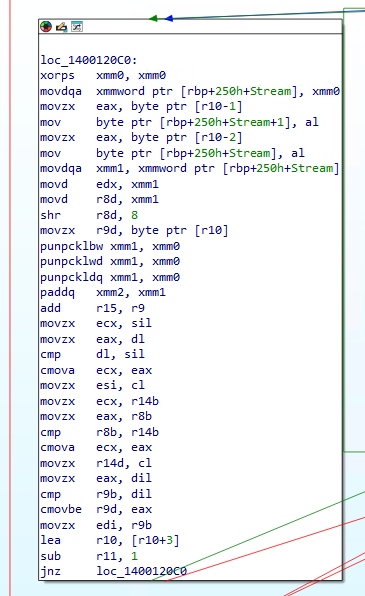Click the cmp r9b, dil instruction
The width and height of the screenshot is (365, 596).
pos(96,494)
